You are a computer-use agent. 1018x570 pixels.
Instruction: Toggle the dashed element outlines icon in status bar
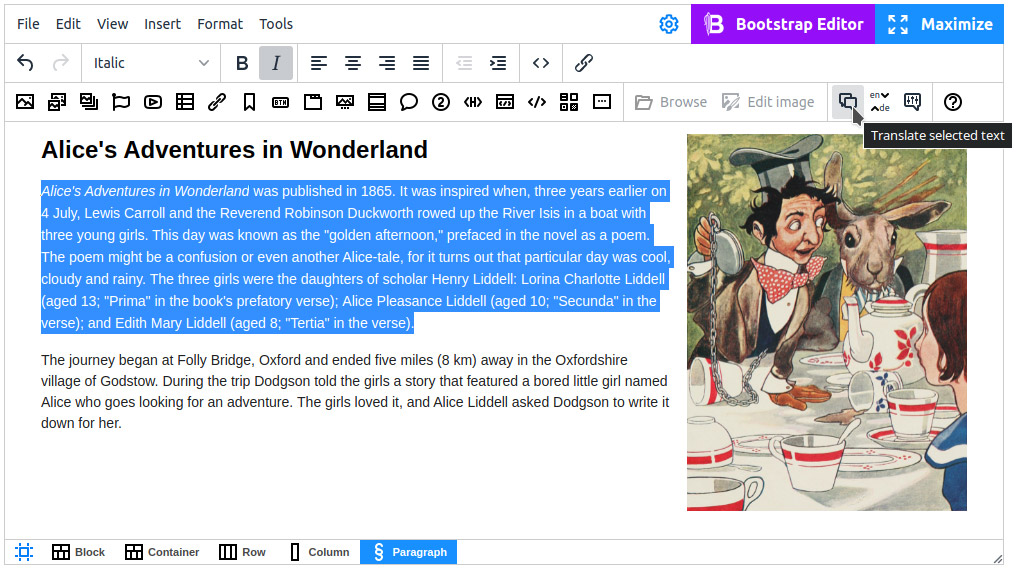24,552
